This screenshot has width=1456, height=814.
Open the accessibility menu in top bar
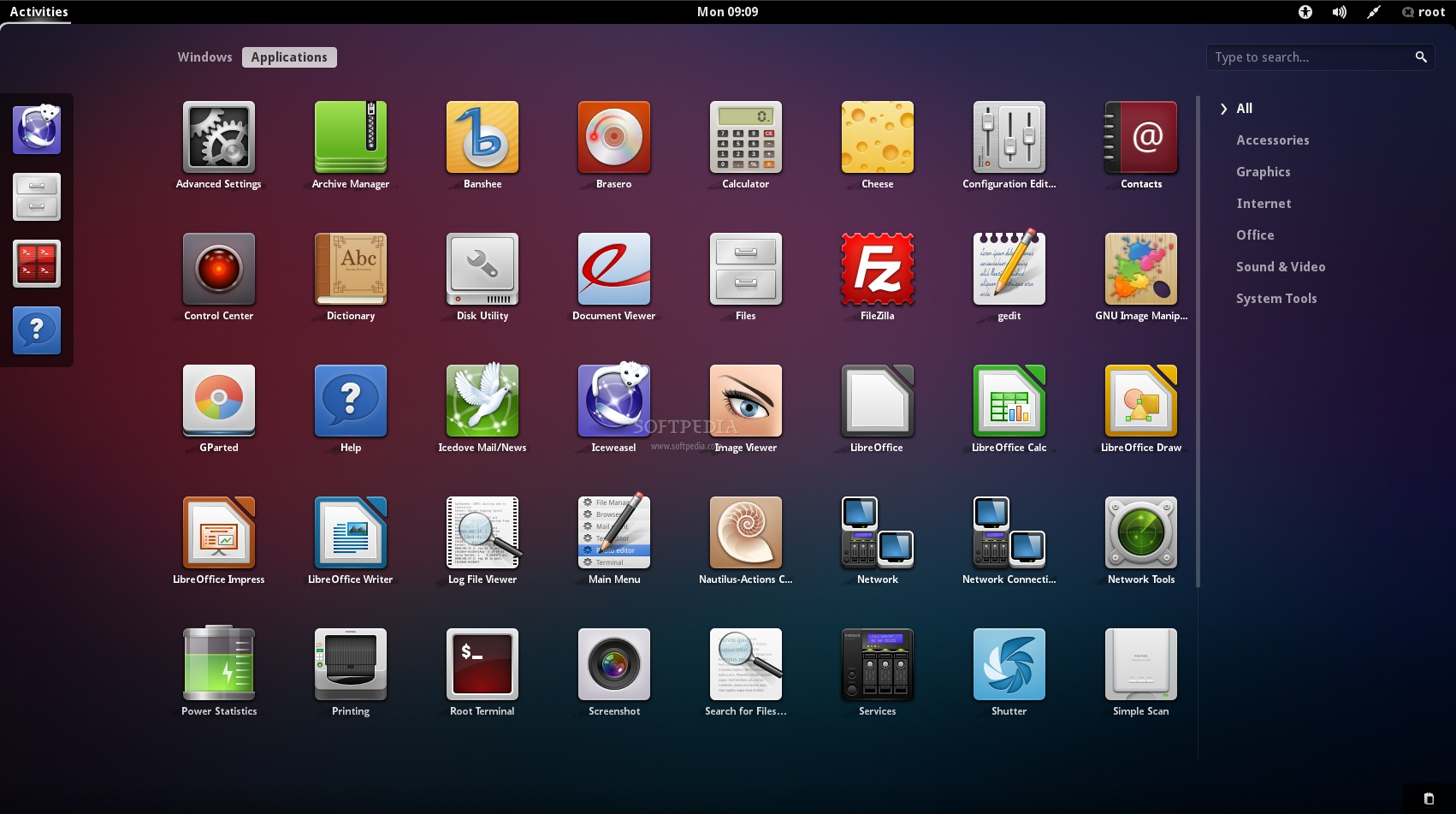[1305, 12]
